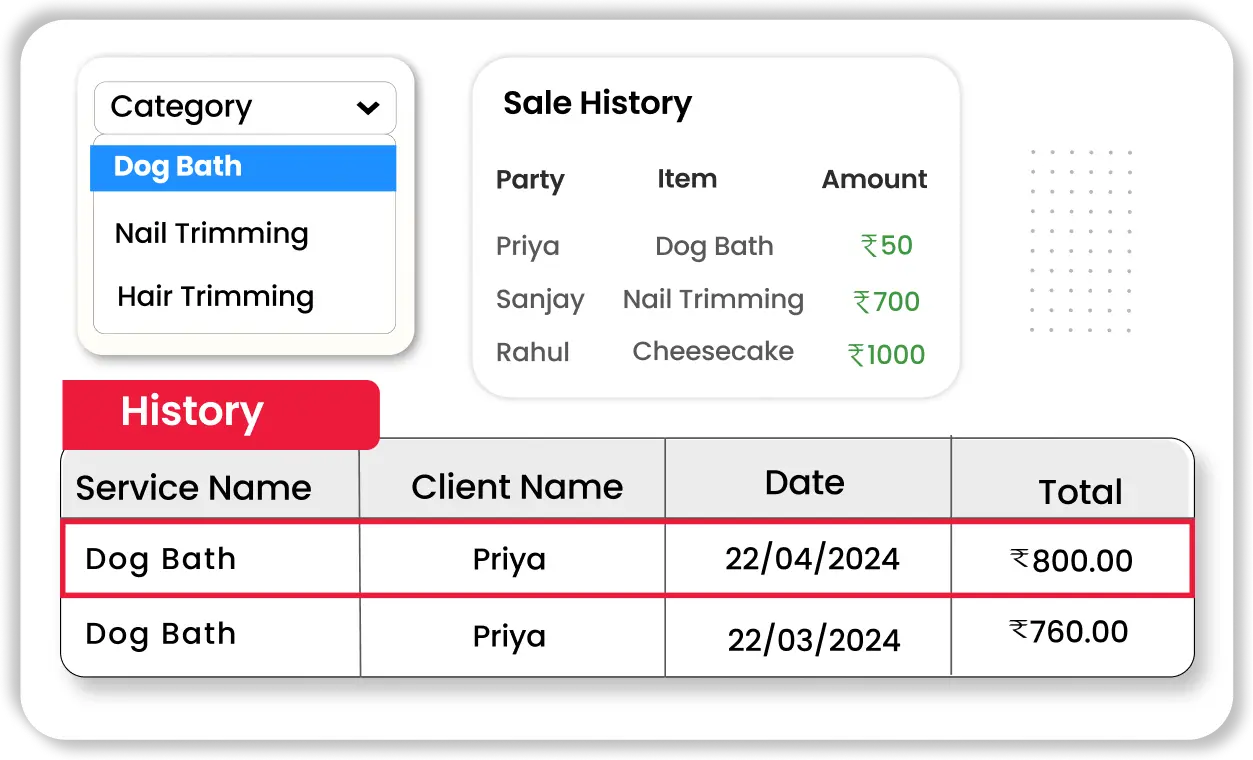Choose Nail Trimming in the category list

click(x=212, y=234)
